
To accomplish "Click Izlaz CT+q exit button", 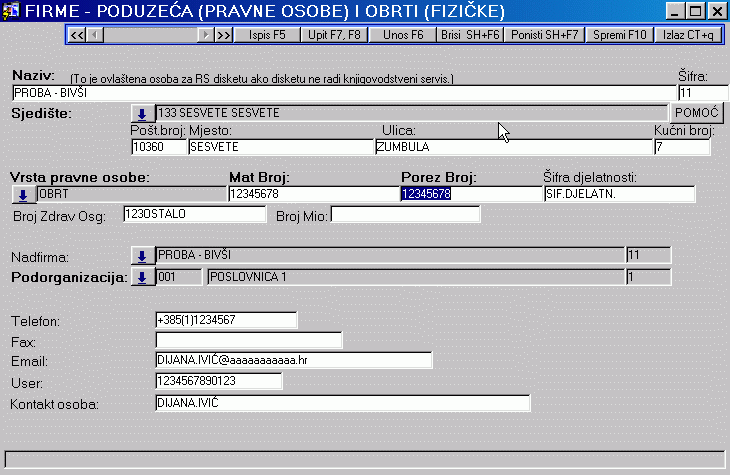I will [x=688, y=35].
